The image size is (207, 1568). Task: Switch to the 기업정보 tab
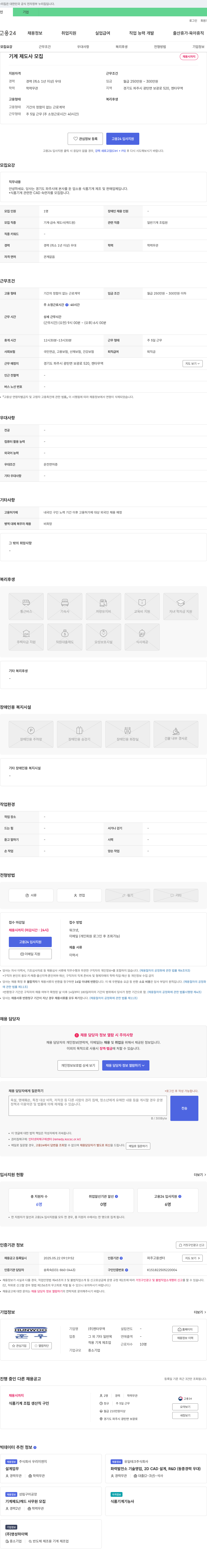coord(198,47)
